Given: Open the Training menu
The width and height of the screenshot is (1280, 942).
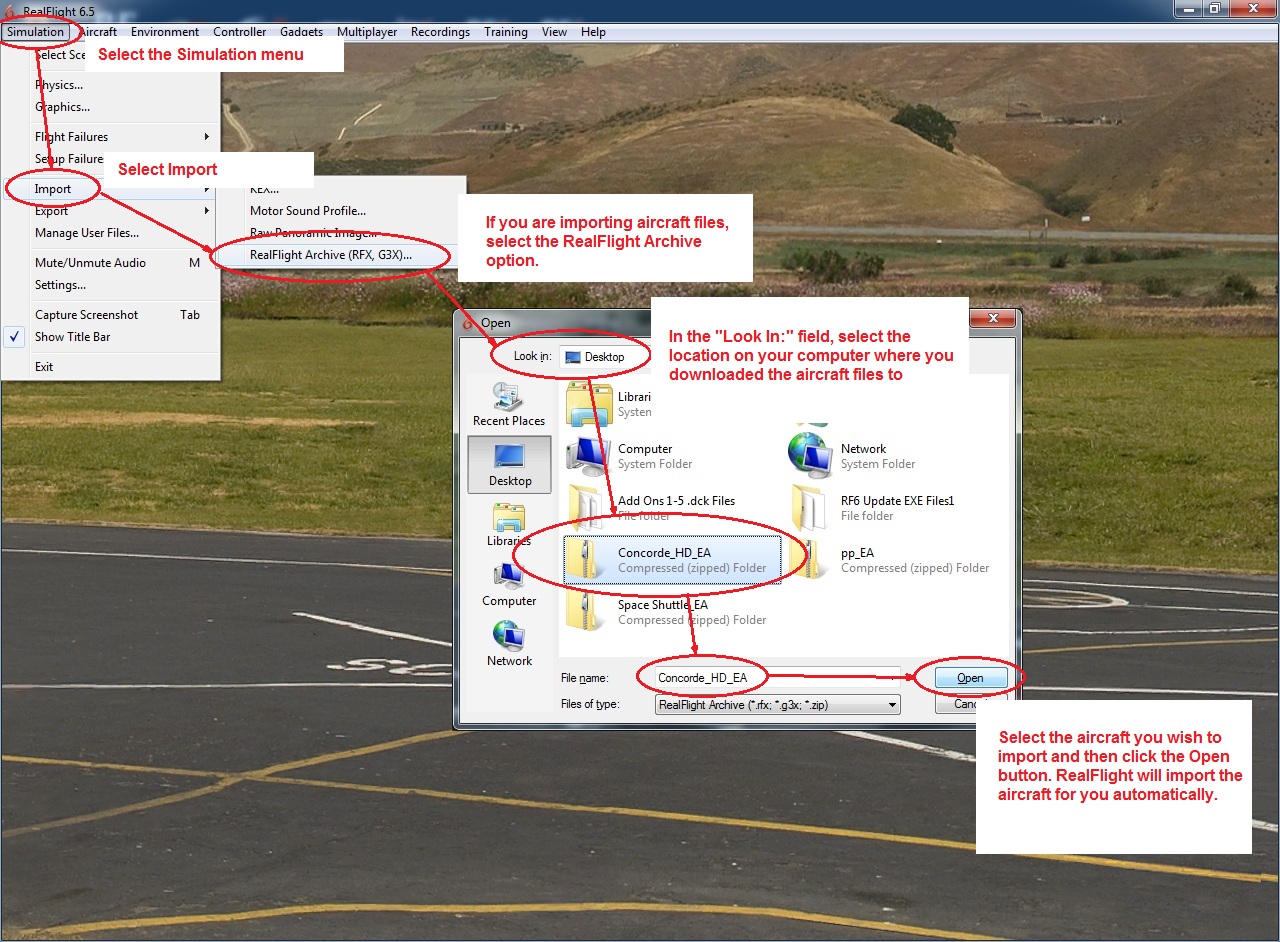Looking at the screenshot, I should click(506, 32).
